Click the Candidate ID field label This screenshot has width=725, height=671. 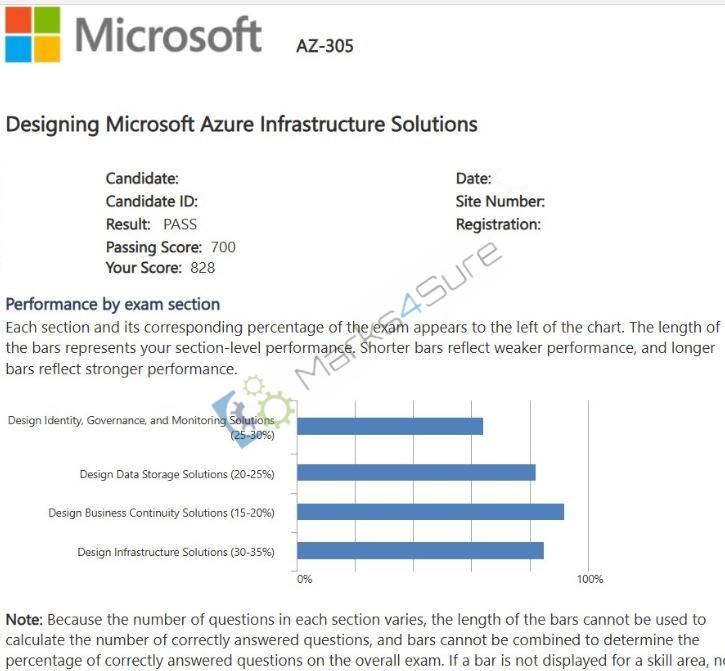click(x=152, y=202)
